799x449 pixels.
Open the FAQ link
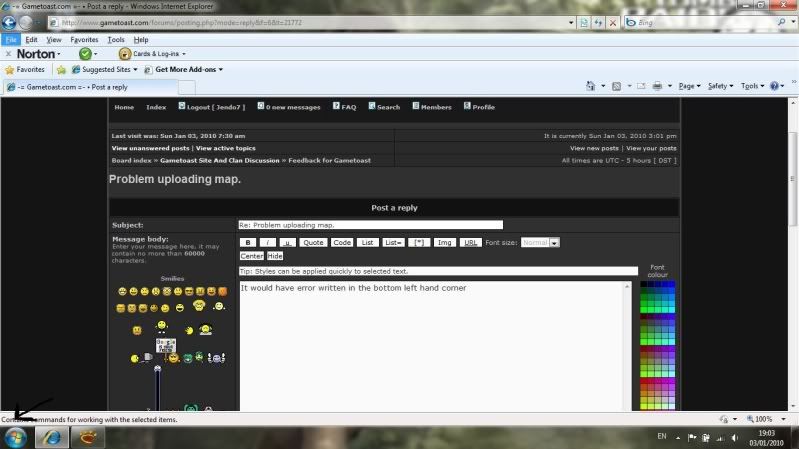point(344,107)
